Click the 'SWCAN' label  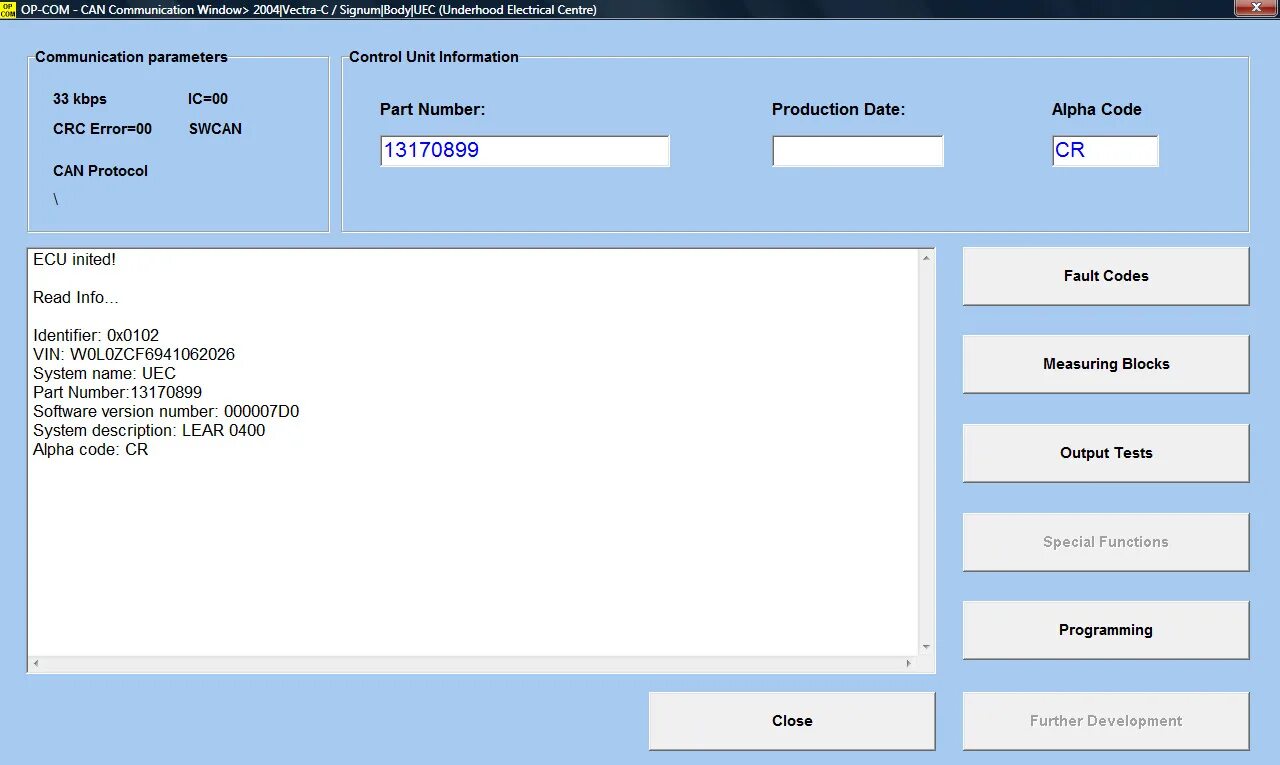click(215, 129)
